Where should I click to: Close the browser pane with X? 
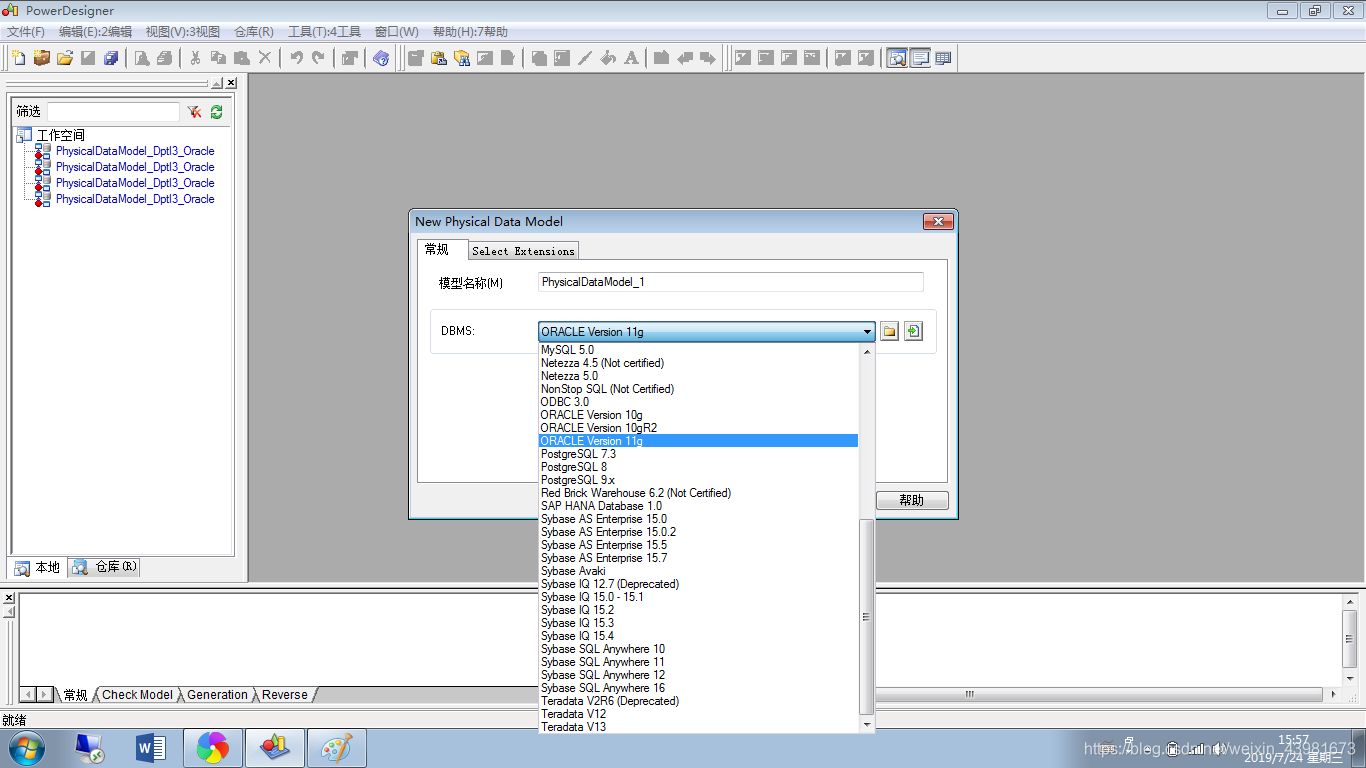point(231,83)
